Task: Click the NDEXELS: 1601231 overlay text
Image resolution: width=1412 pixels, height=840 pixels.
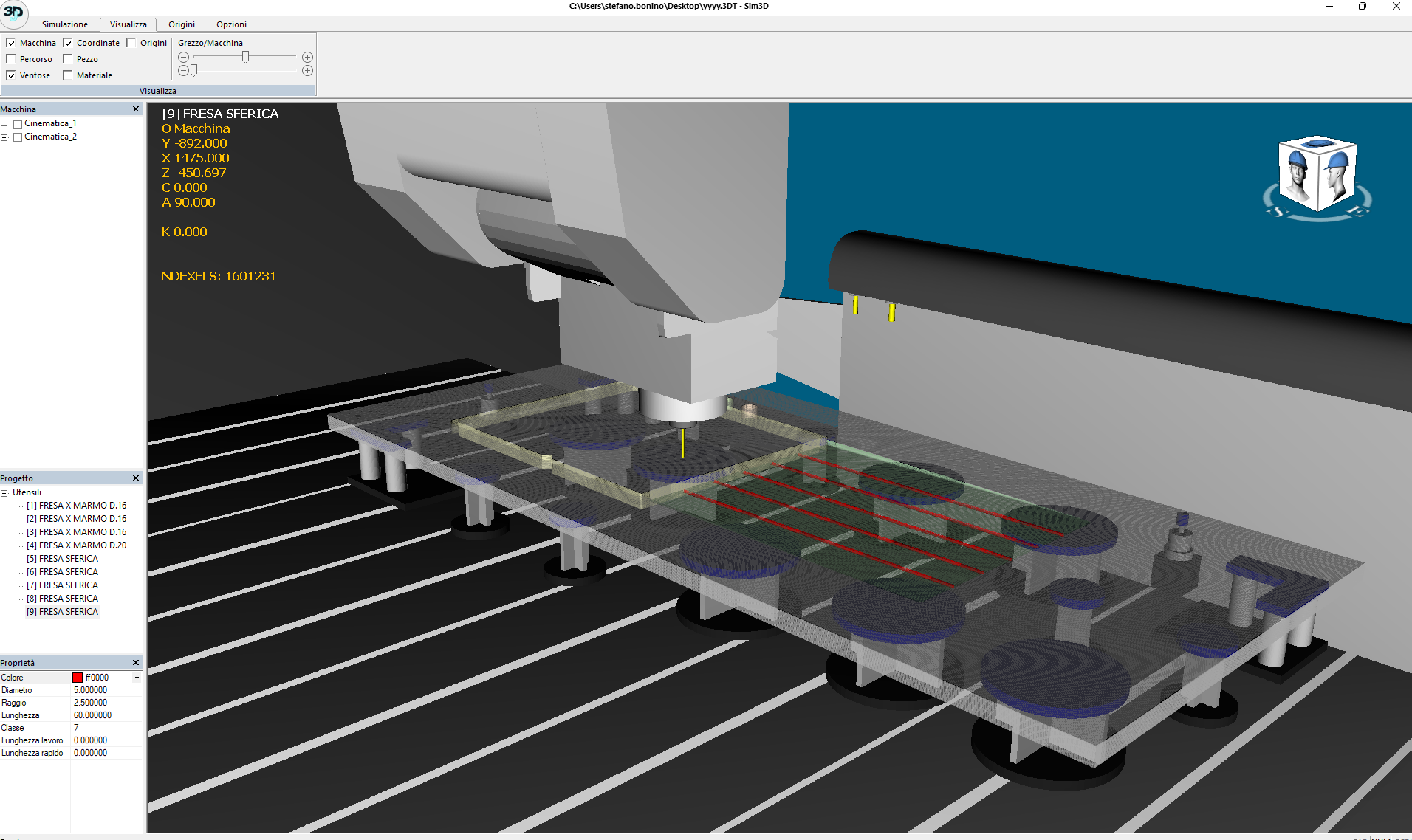Action: [219, 276]
